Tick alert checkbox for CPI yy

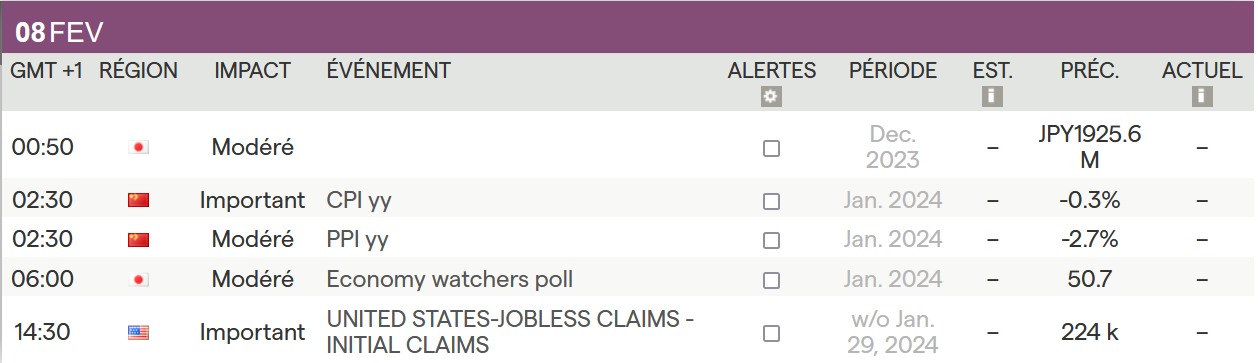(771, 201)
